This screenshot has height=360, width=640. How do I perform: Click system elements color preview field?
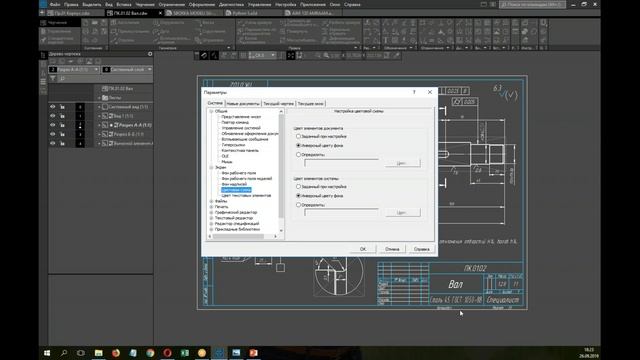point(341,212)
